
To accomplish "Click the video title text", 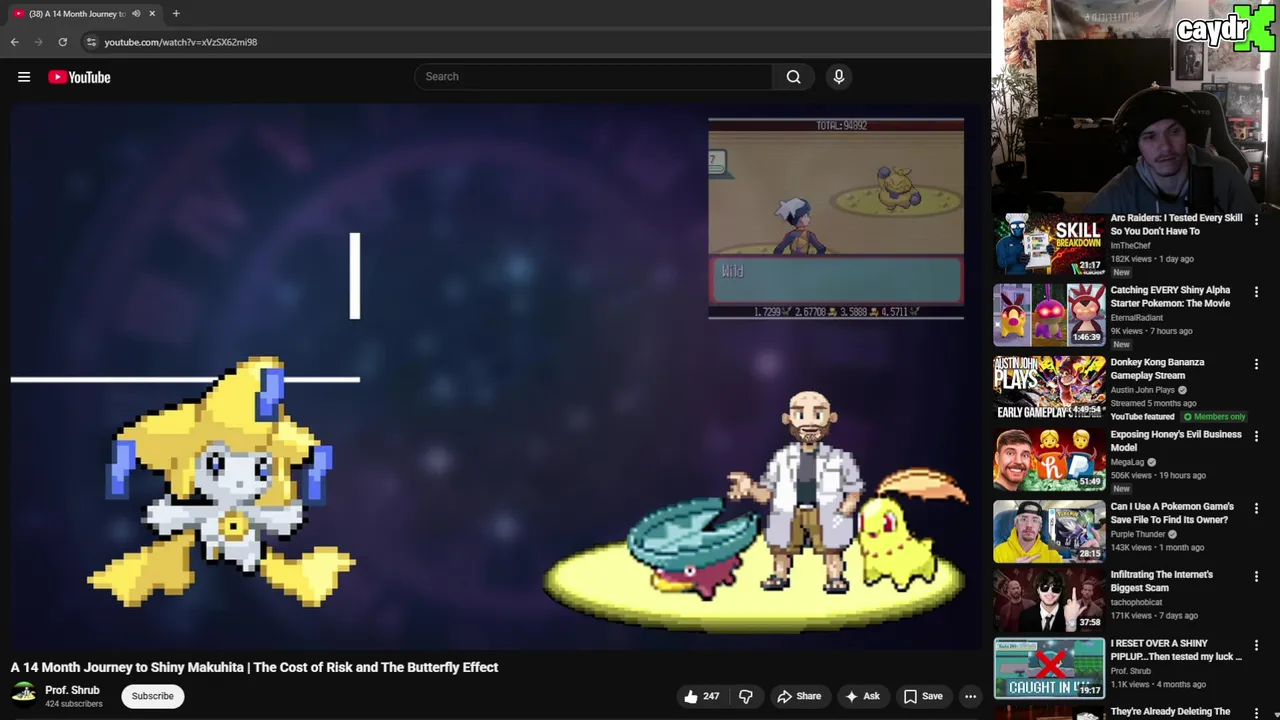I will [254, 667].
